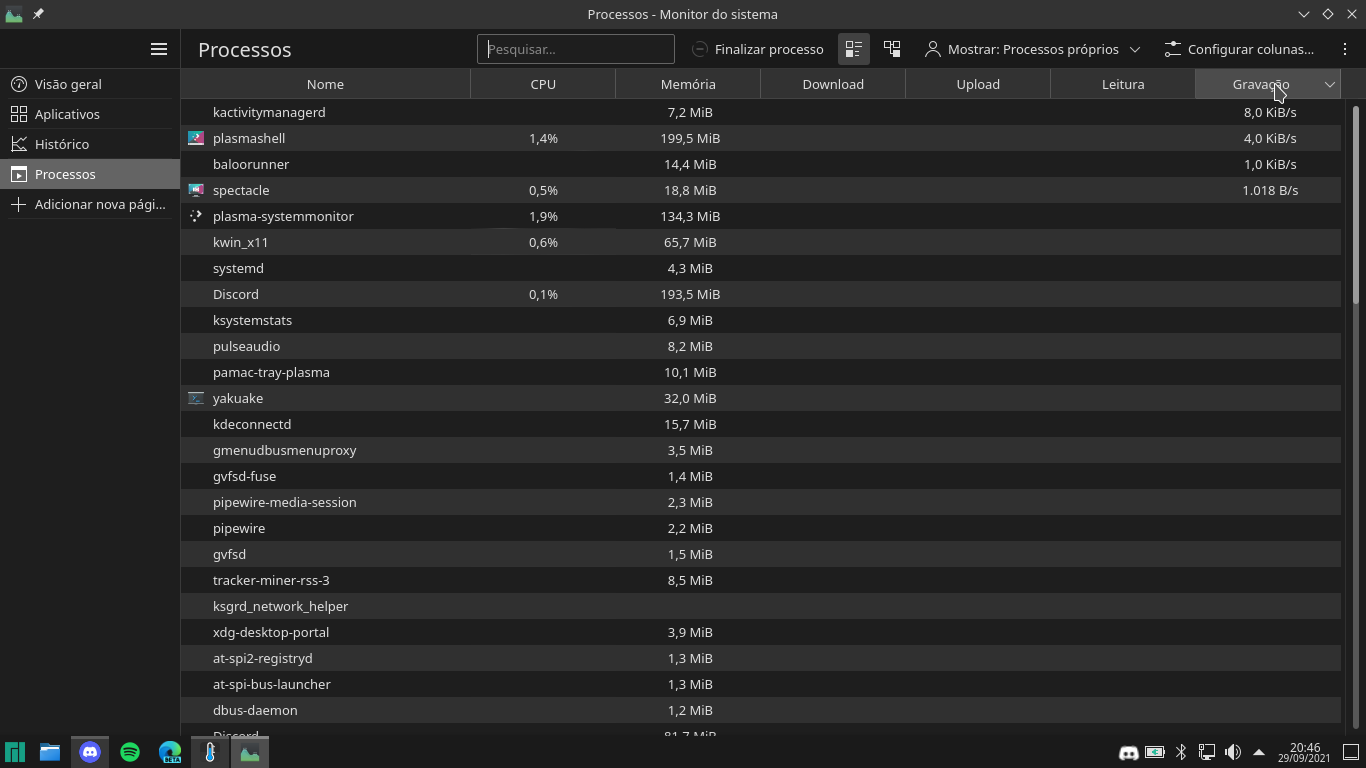Screen dimensions: 1366x768
Task: Click Configurar colunas button
Action: pyautogui.click(x=1240, y=49)
